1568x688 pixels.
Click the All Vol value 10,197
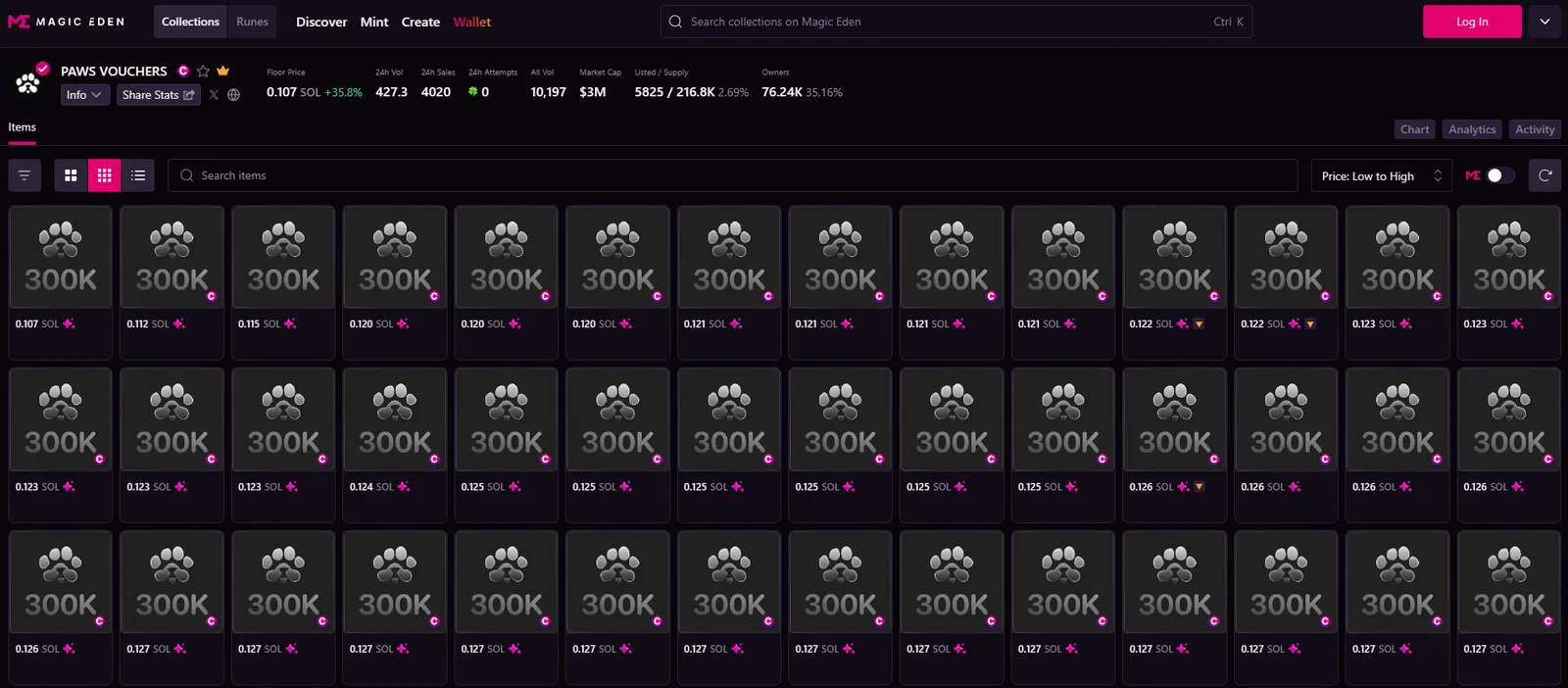click(x=548, y=92)
